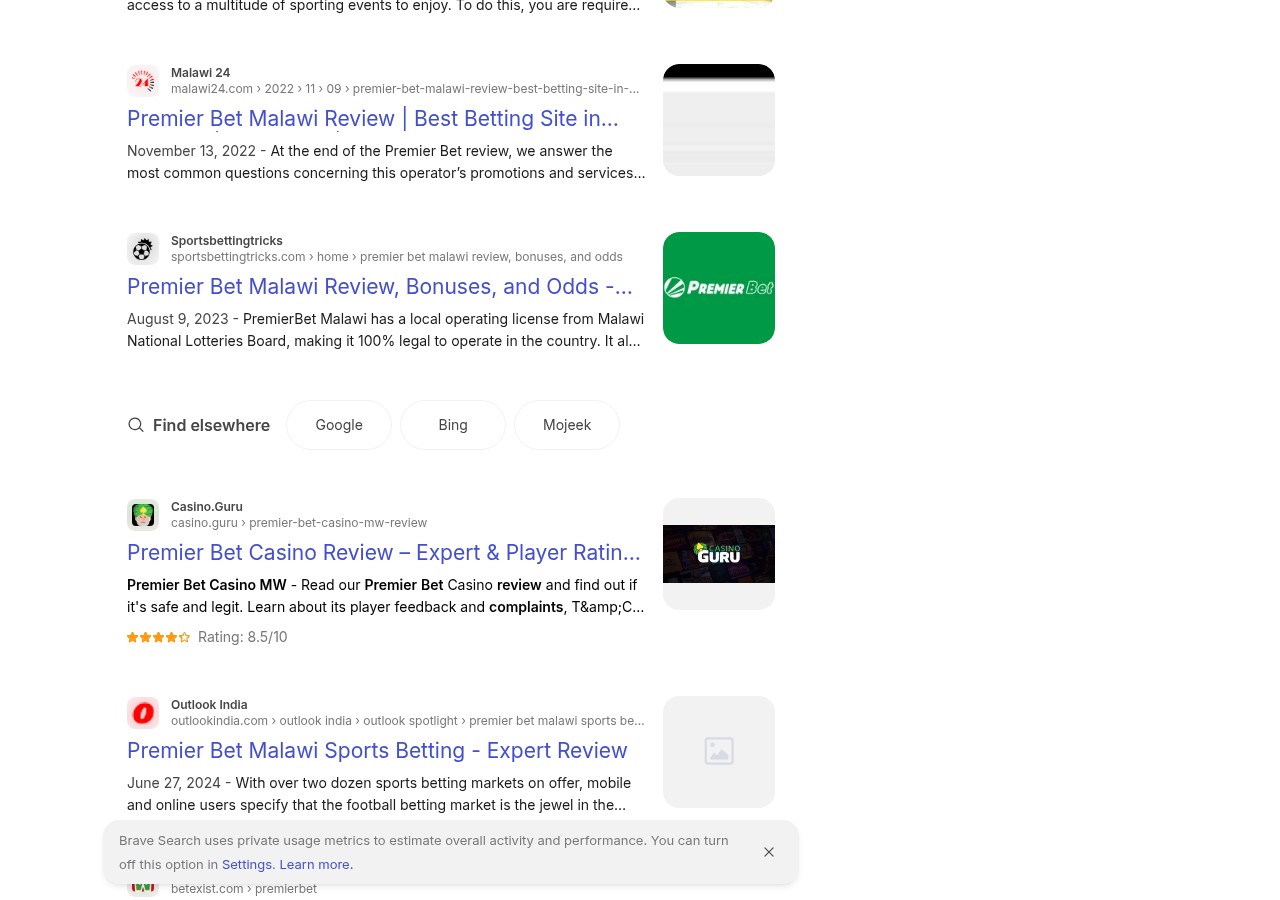Search elsewhere on Mojeek
Screen dimensions: 1280x900
point(567,425)
